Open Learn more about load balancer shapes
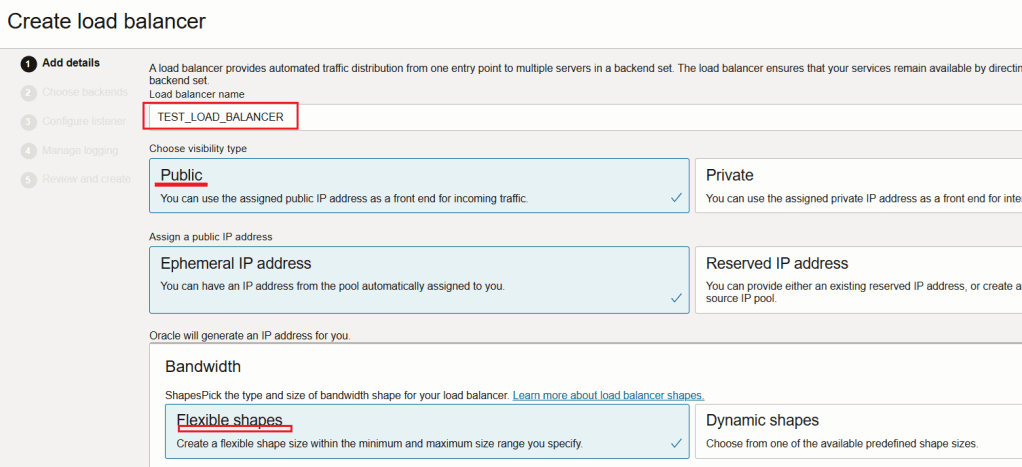The image size is (1022, 467). [x=608, y=396]
